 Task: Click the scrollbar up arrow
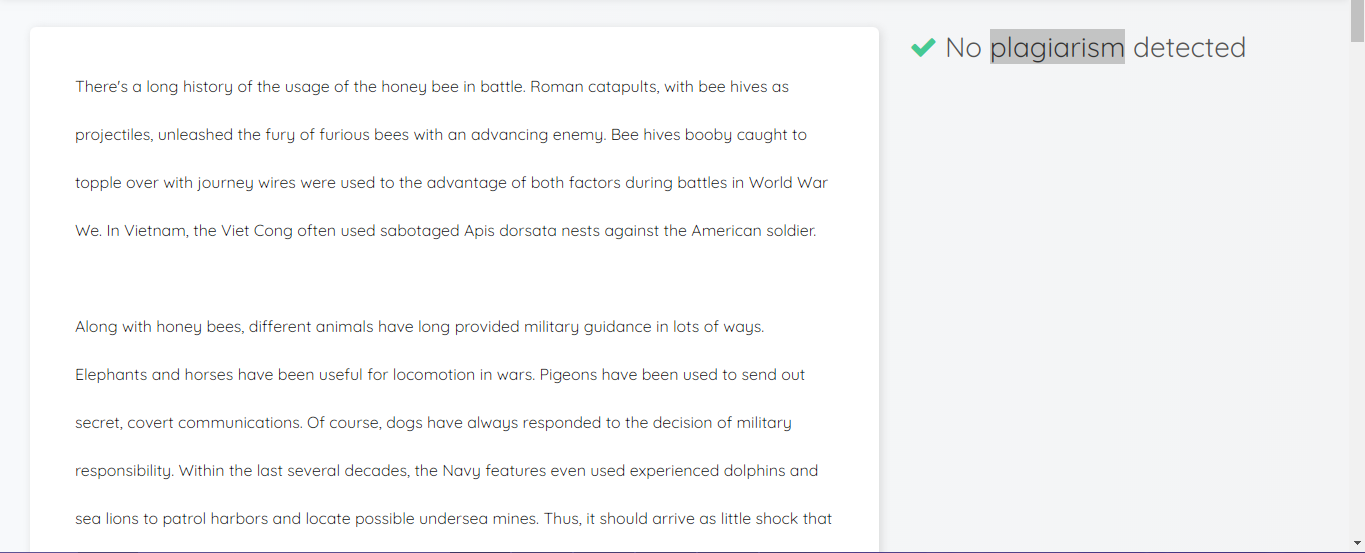(x=1357, y=7)
